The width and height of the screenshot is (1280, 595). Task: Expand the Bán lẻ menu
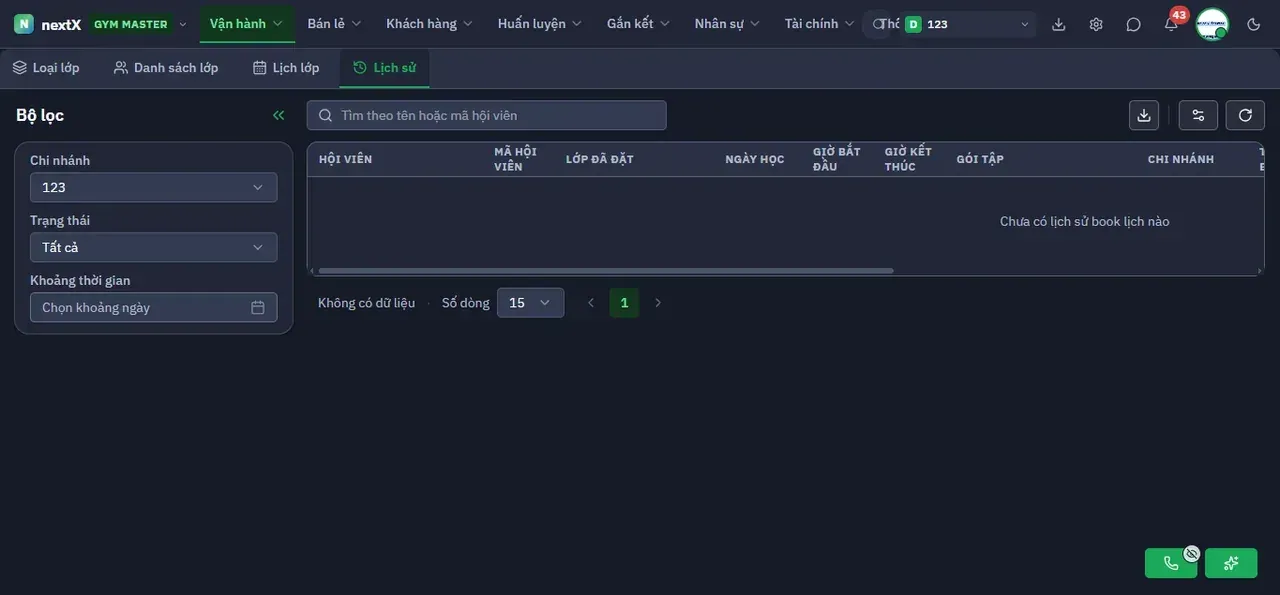pyautogui.click(x=334, y=24)
